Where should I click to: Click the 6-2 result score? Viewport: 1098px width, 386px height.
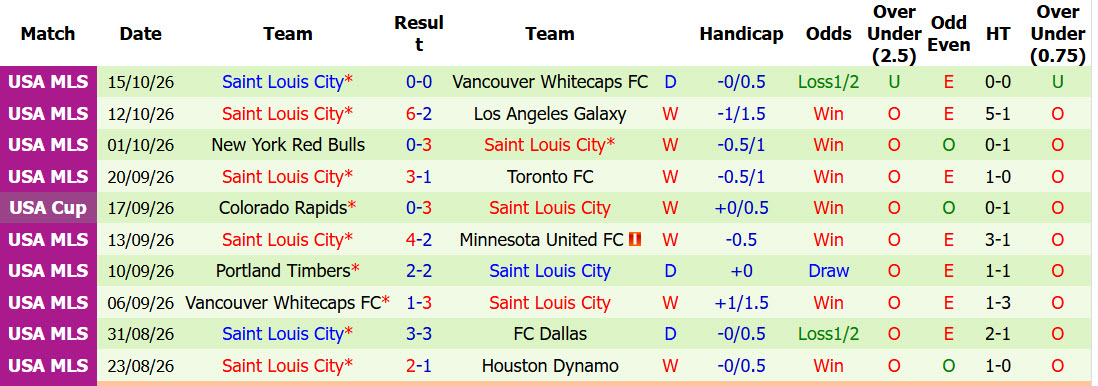(419, 113)
